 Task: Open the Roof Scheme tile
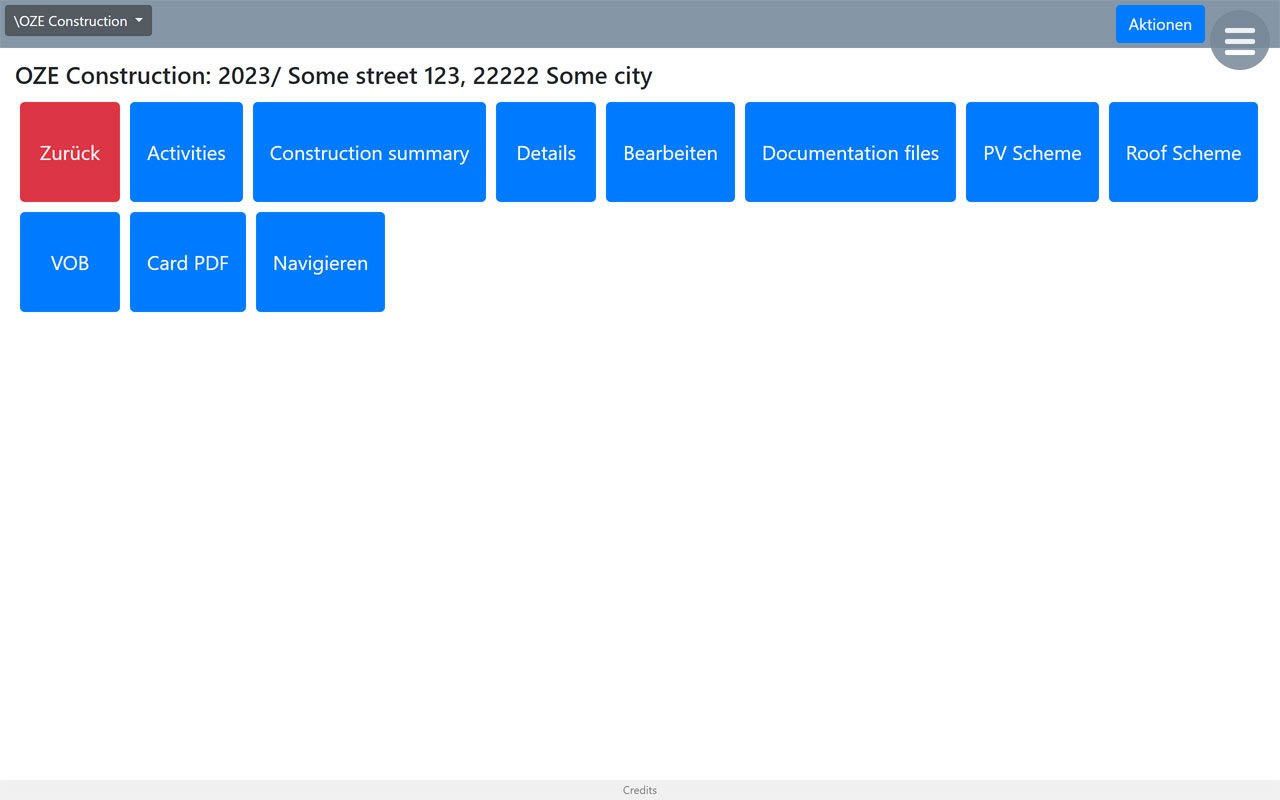pos(1183,152)
